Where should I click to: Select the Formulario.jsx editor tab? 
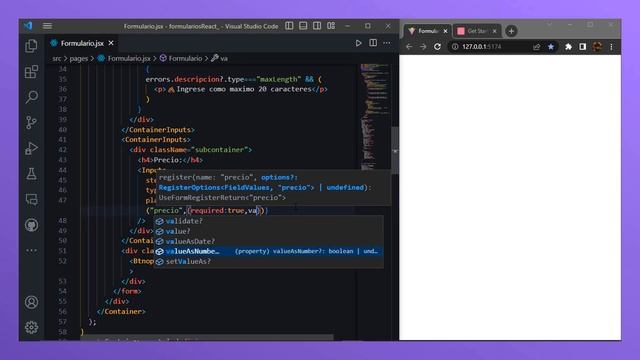tap(82, 43)
